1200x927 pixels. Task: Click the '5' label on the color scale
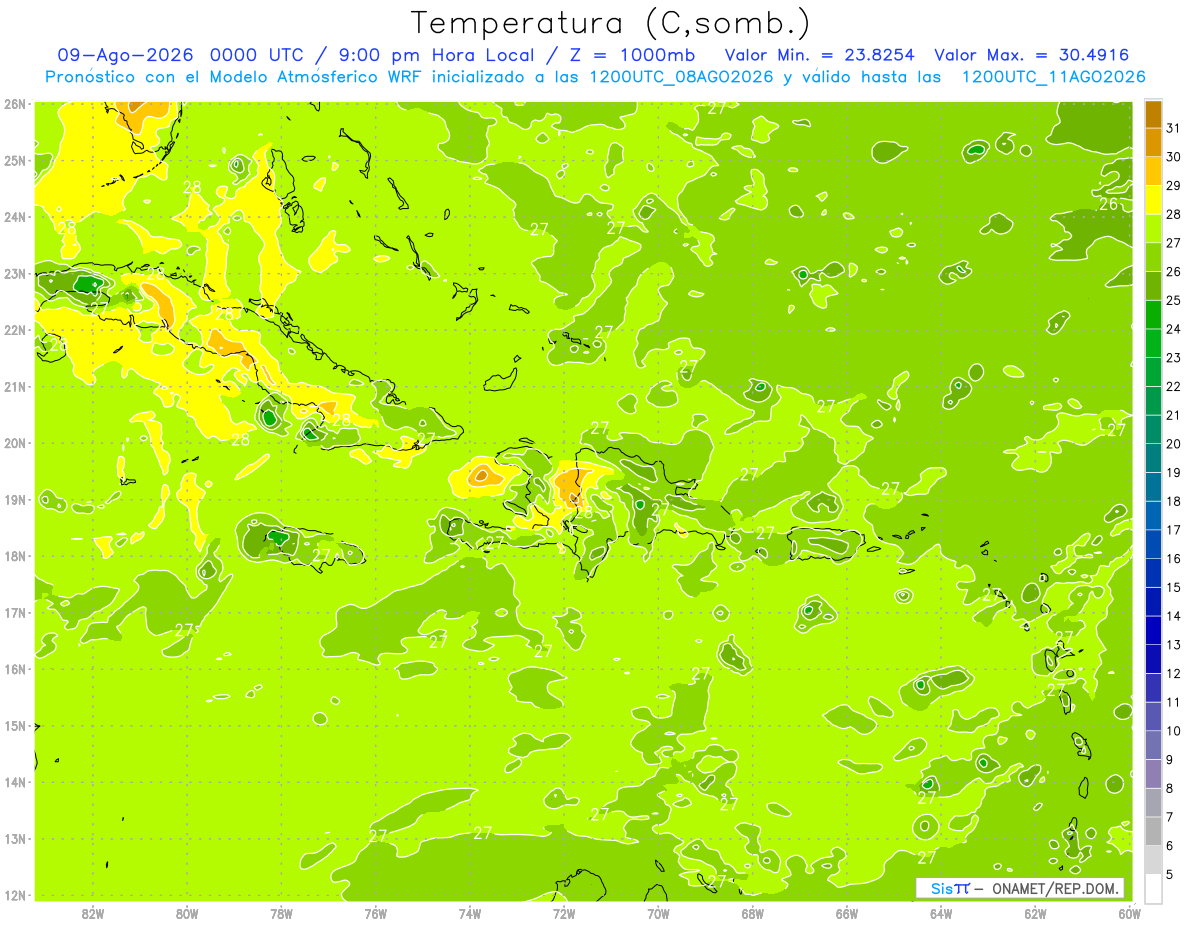(x=1170, y=875)
